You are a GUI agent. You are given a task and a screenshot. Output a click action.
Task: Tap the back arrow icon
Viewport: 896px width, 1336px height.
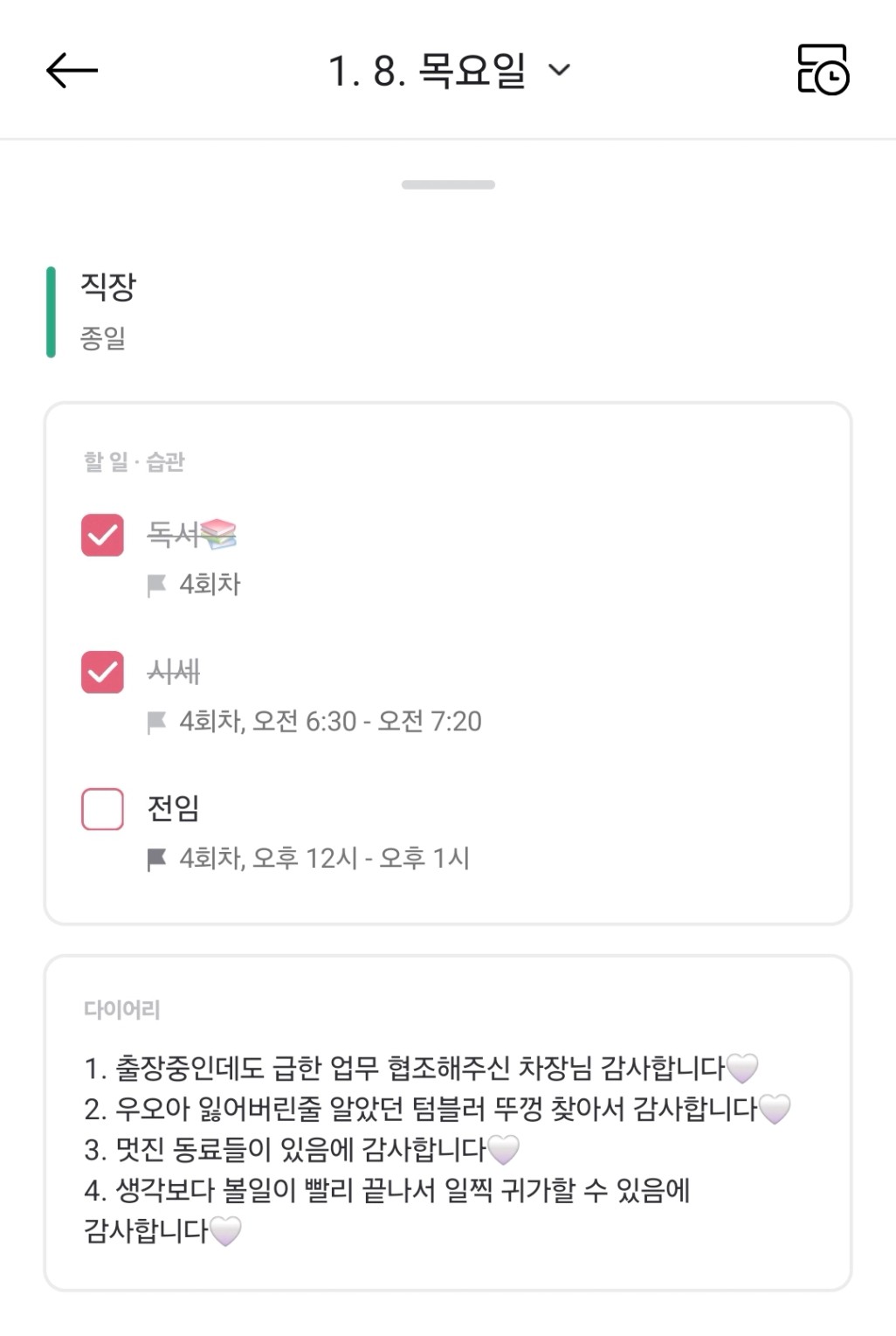point(72,70)
